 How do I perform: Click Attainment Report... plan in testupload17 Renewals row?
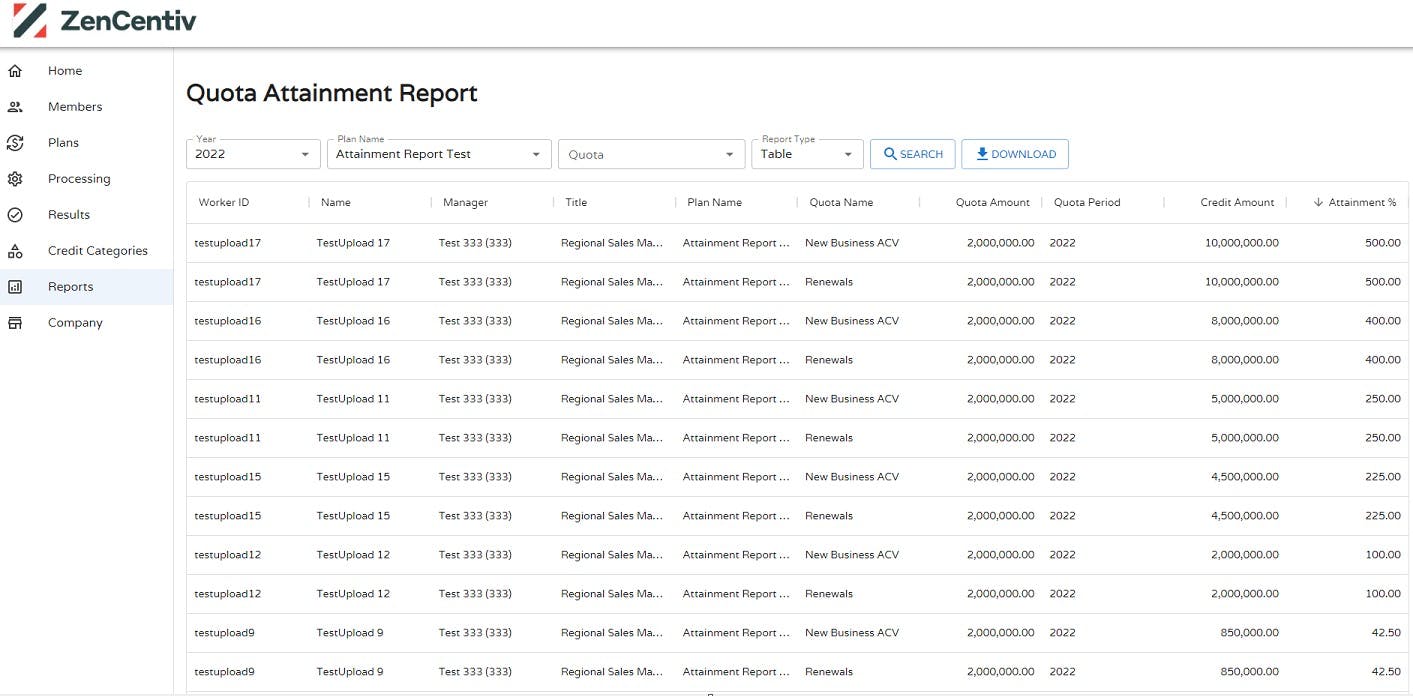(x=736, y=282)
